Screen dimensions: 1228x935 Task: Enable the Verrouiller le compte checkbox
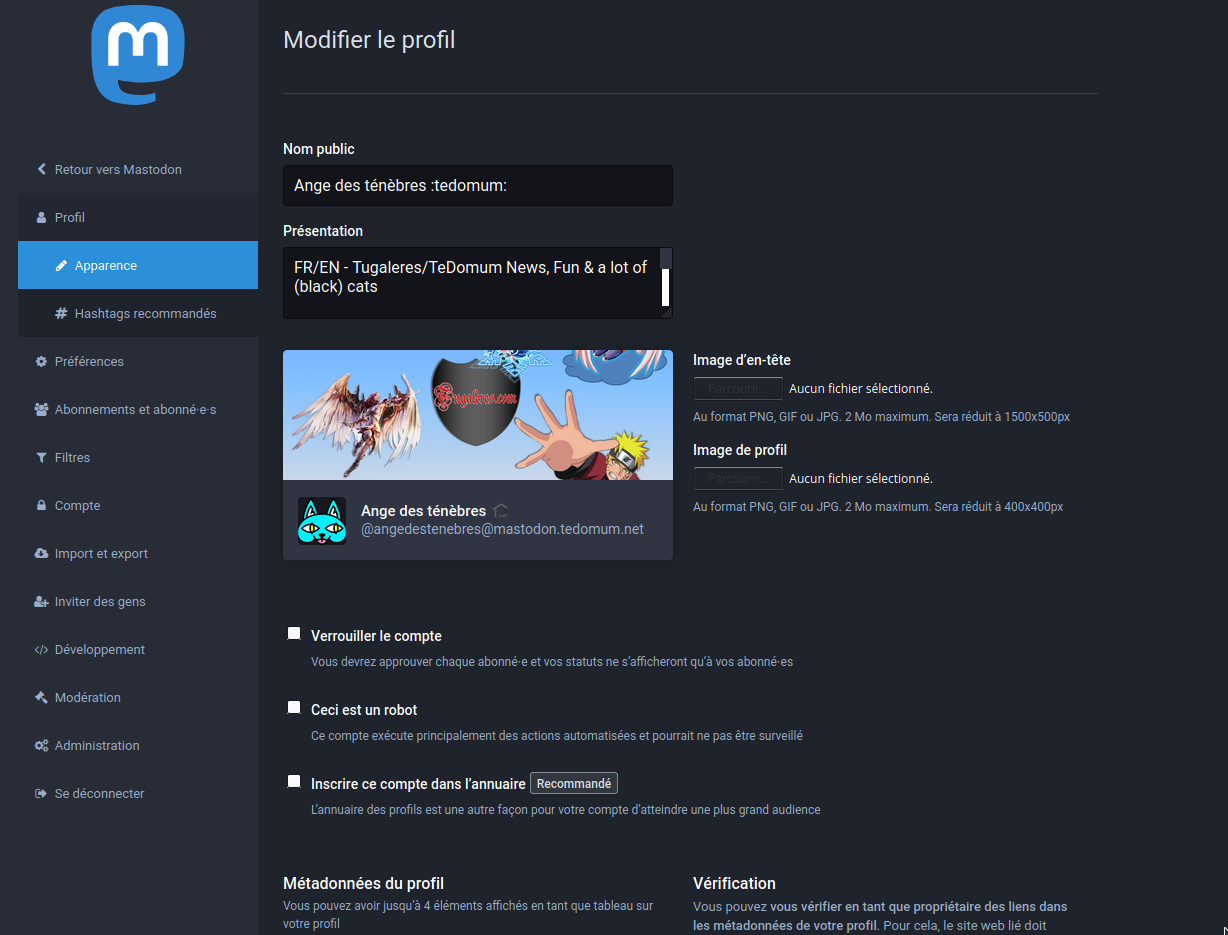(294, 633)
